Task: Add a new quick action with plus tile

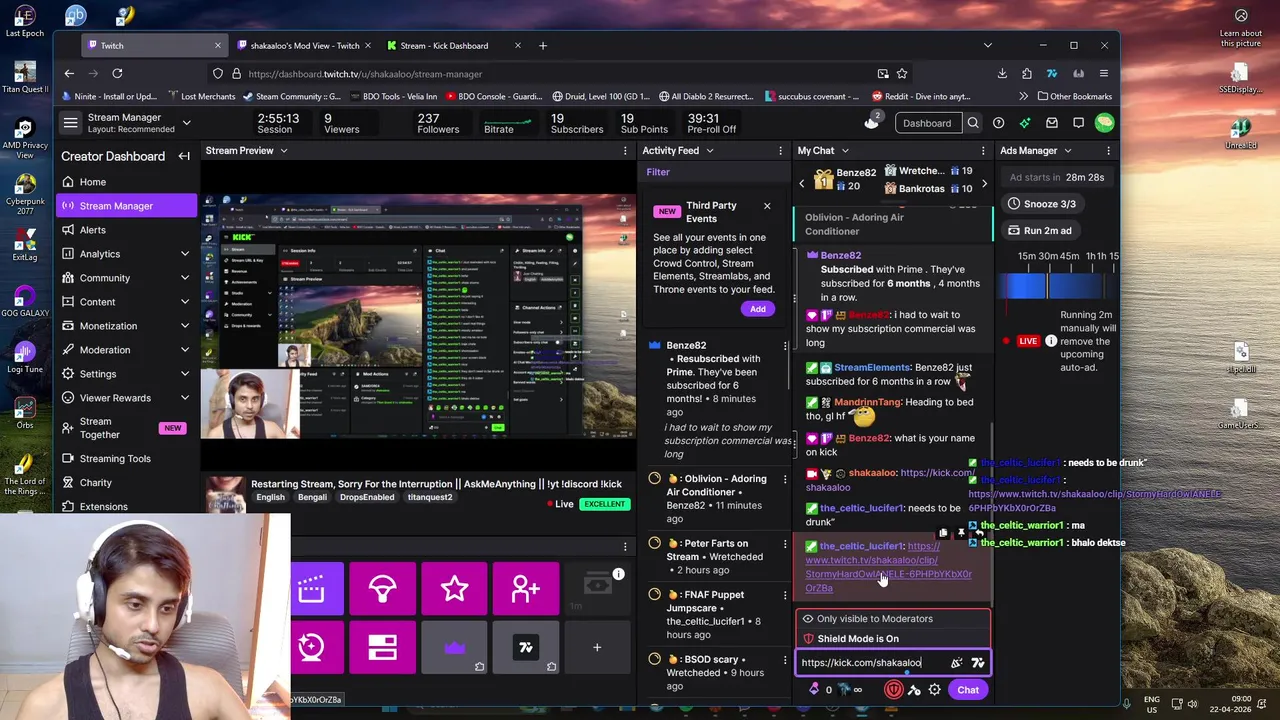Action: (x=597, y=647)
